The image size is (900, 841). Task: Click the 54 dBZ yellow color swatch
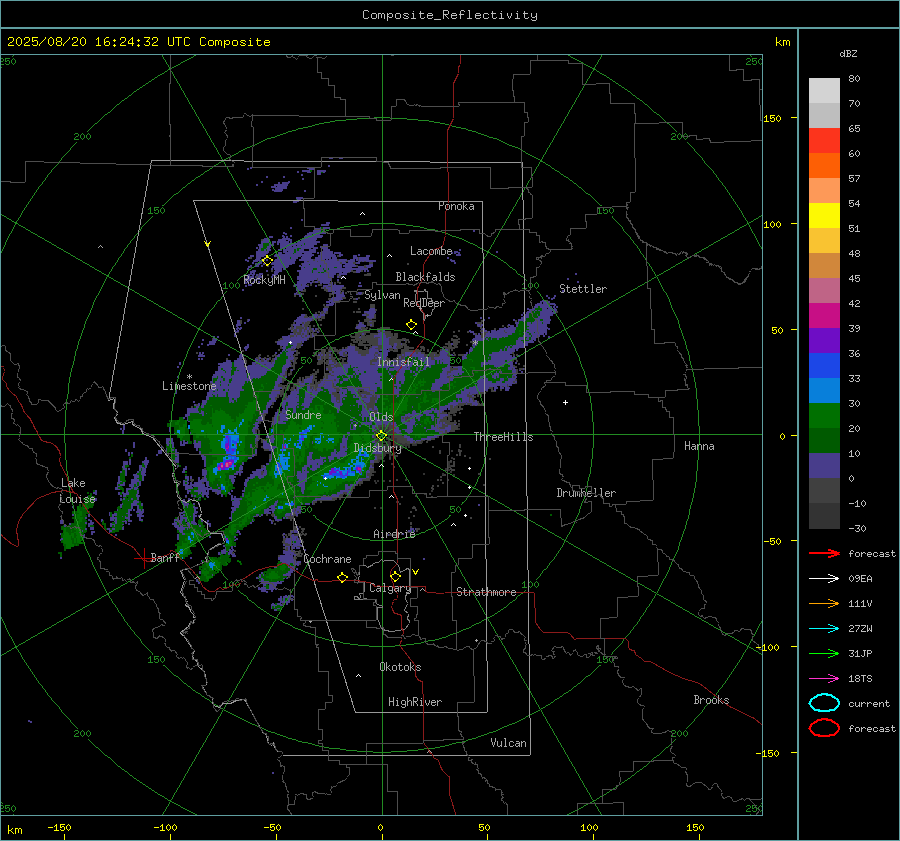[x=824, y=215]
